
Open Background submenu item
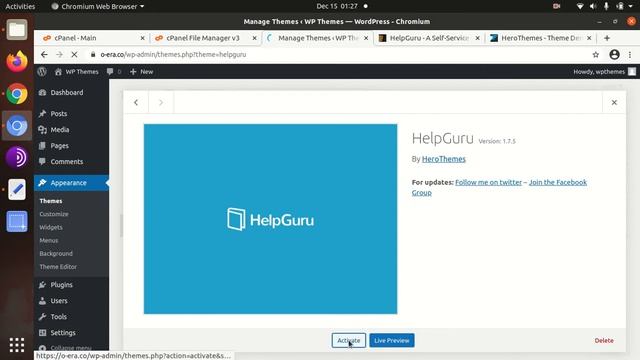[56, 253]
